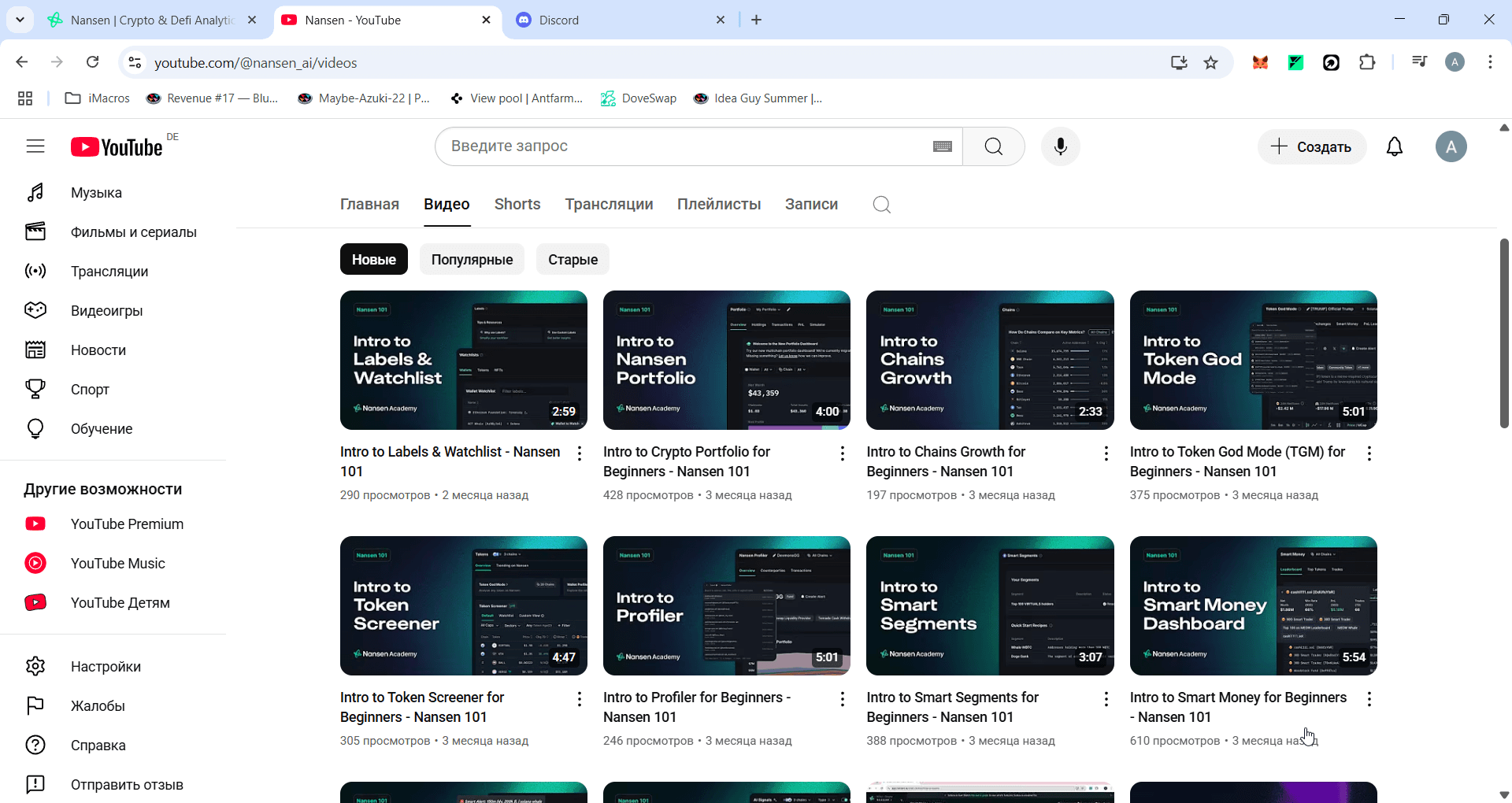Open the MetaMask fox extension
Viewport: 1512px width, 803px height.
click(x=1260, y=63)
